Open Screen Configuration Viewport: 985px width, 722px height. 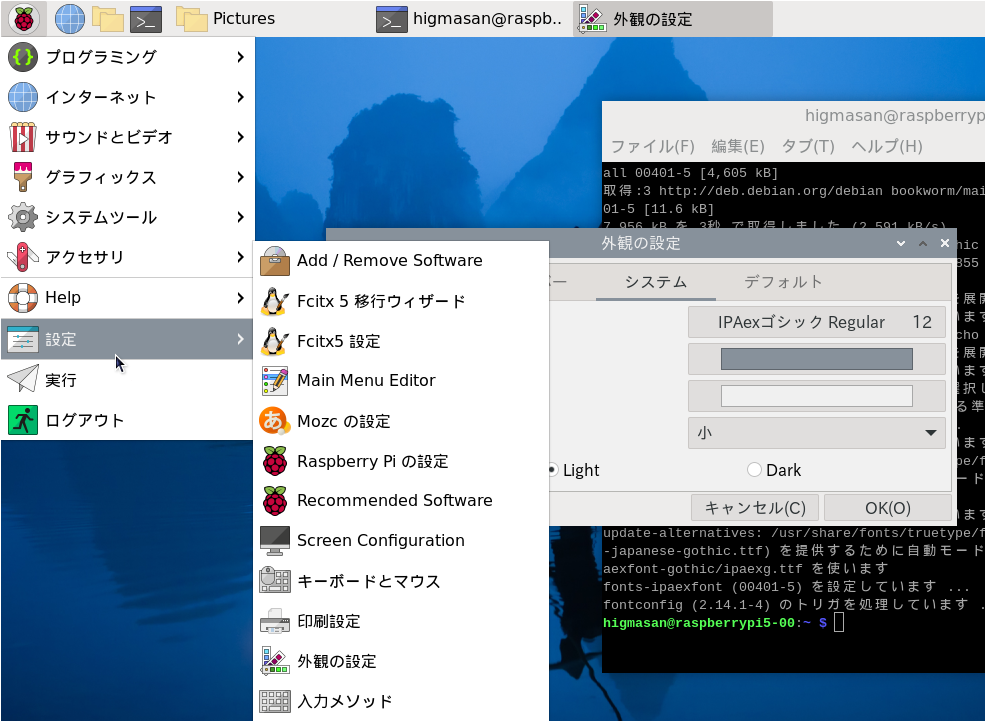[380, 541]
